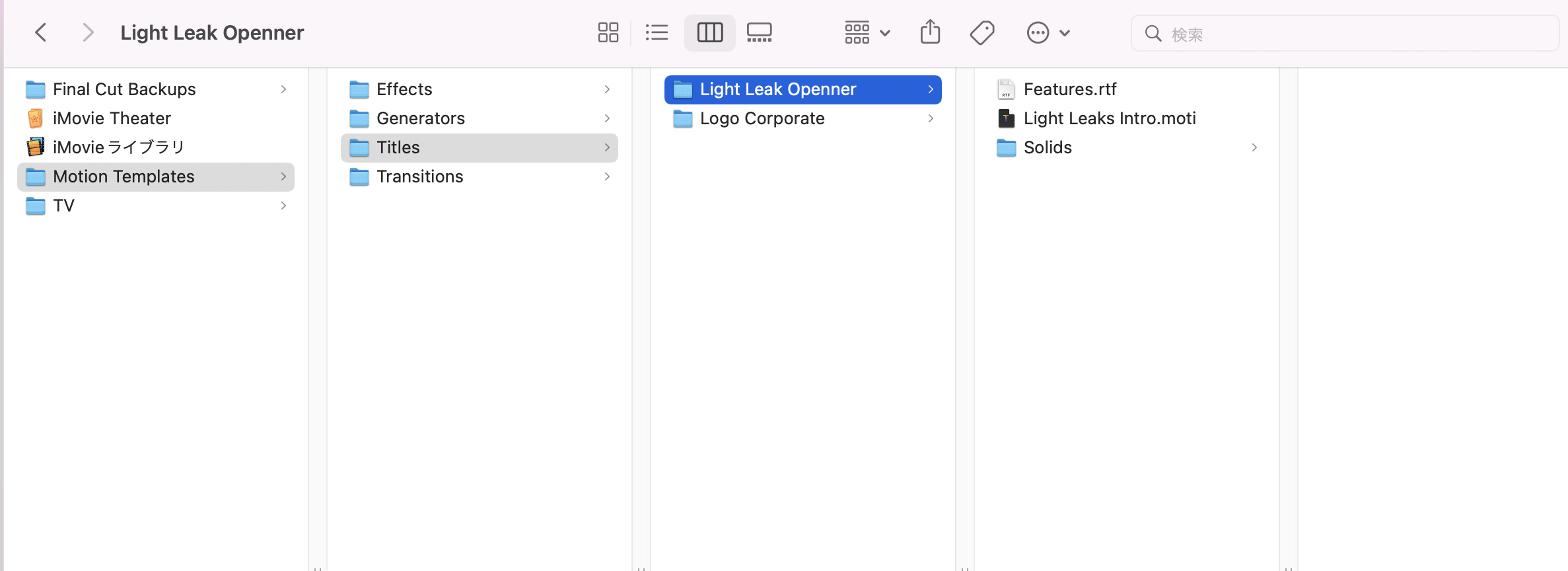Switch to column view
1568x571 pixels.
pyautogui.click(x=710, y=32)
